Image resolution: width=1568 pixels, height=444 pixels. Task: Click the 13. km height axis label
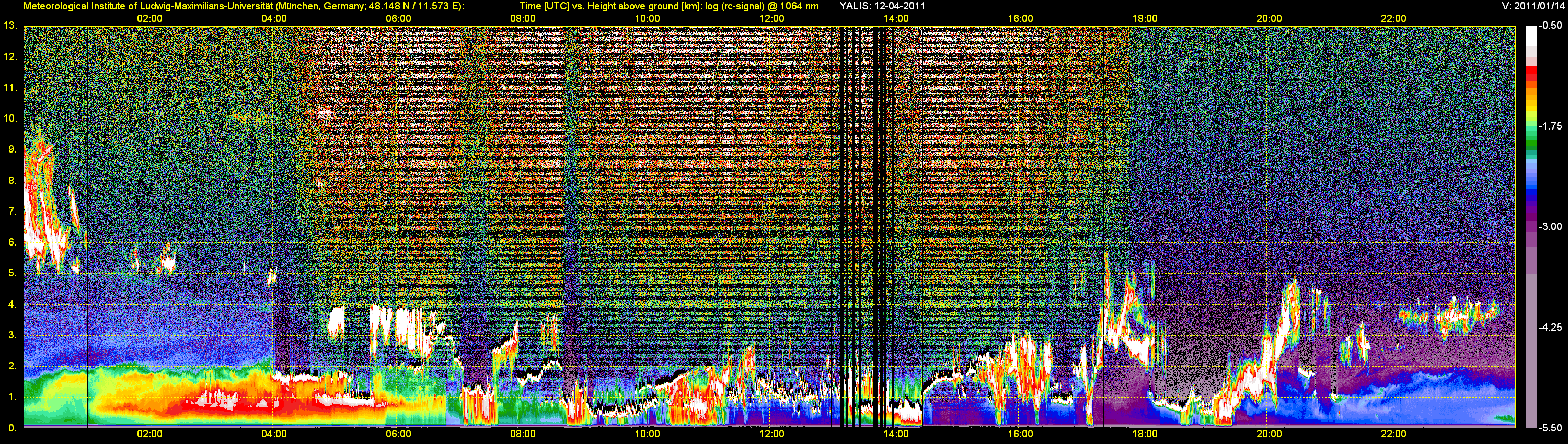point(10,26)
